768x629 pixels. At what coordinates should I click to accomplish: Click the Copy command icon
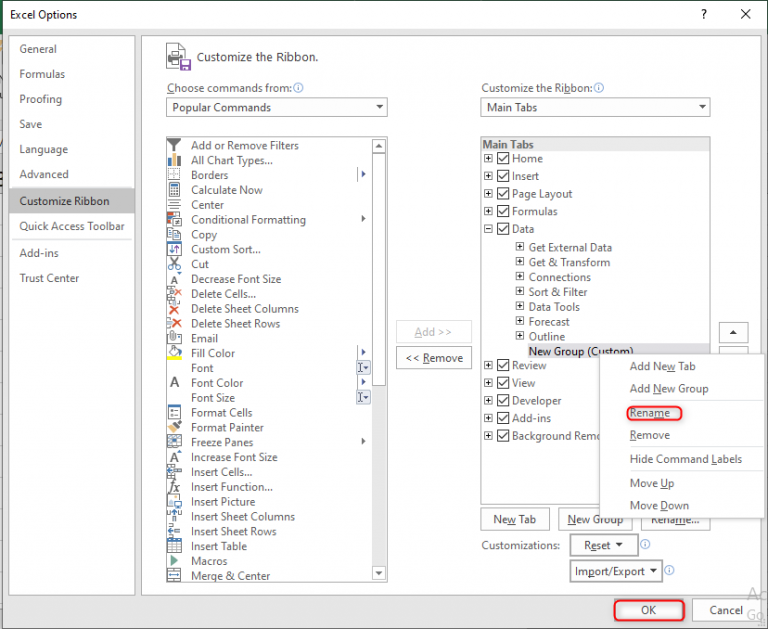174,234
